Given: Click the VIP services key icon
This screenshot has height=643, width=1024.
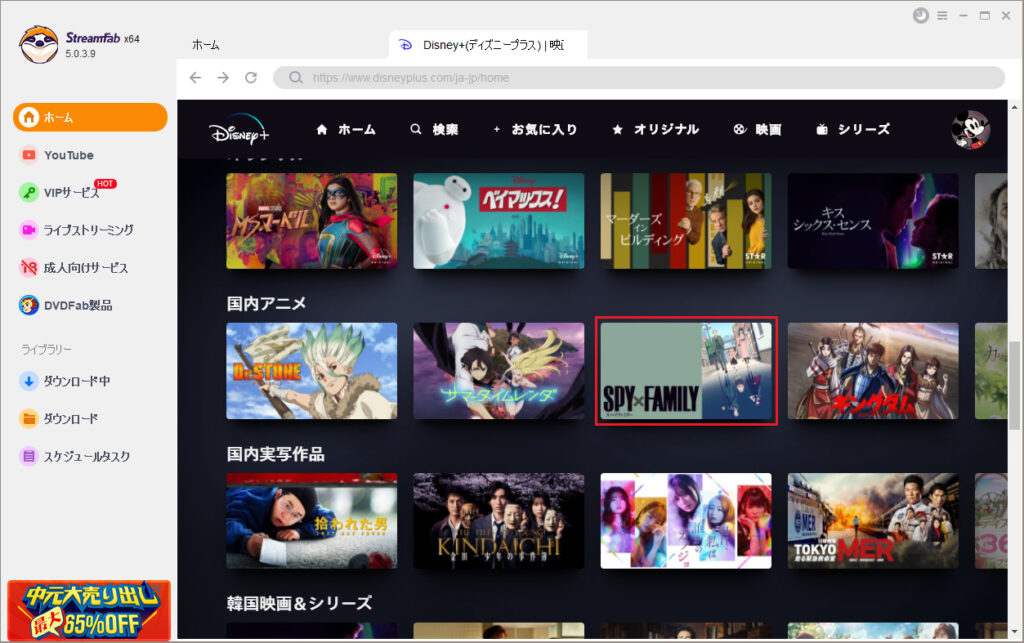Looking at the screenshot, I should pyautogui.click(x=29, y=193).
